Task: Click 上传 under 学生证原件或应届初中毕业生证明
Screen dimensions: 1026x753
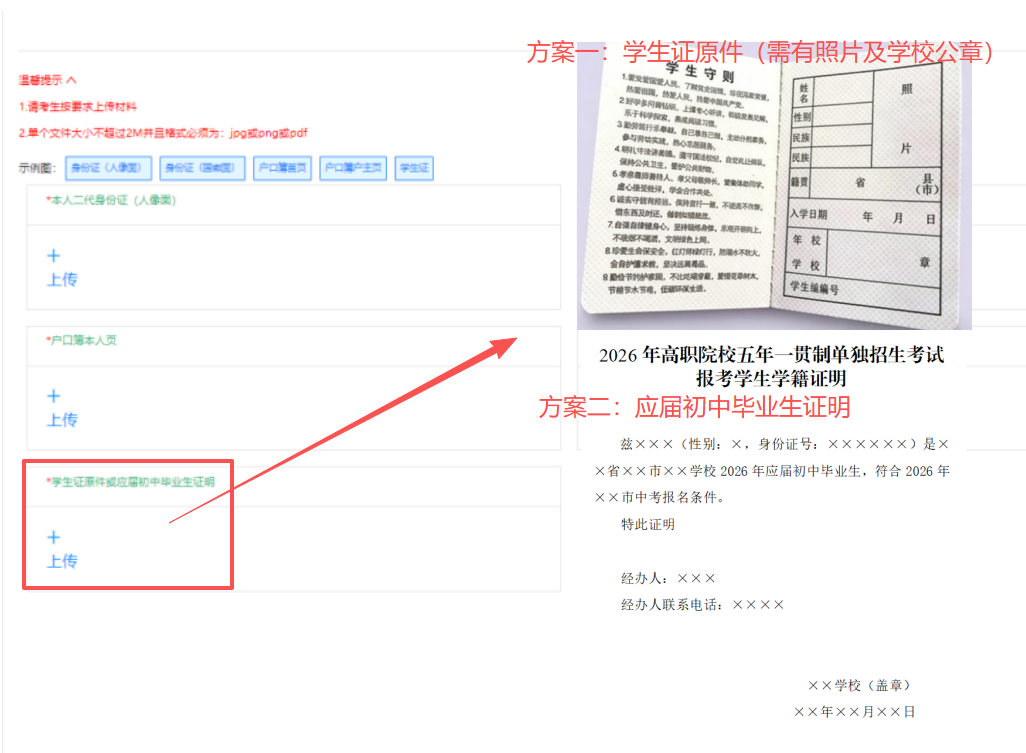Action: point(62,561)
